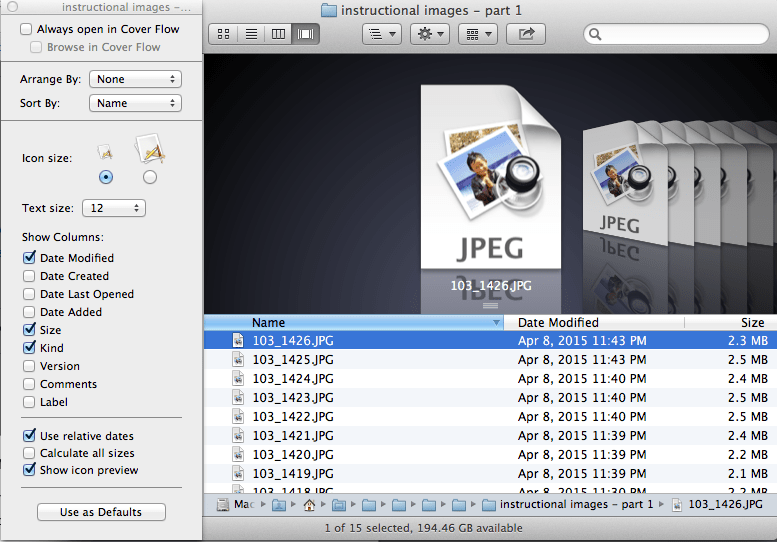The height and width of the screenshot is (542, 777).
Task: Select the large icon size radio button
Action: pos(150,177)
